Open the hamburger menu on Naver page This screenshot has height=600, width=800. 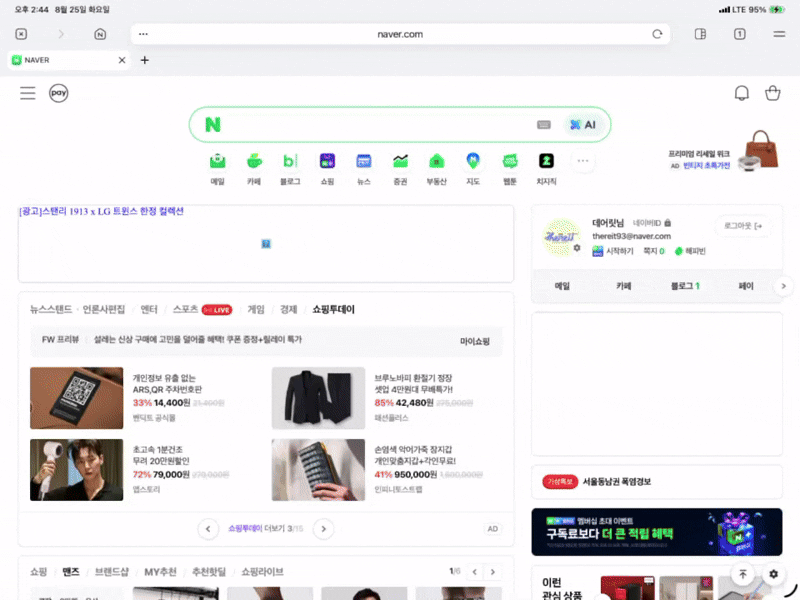28,93
